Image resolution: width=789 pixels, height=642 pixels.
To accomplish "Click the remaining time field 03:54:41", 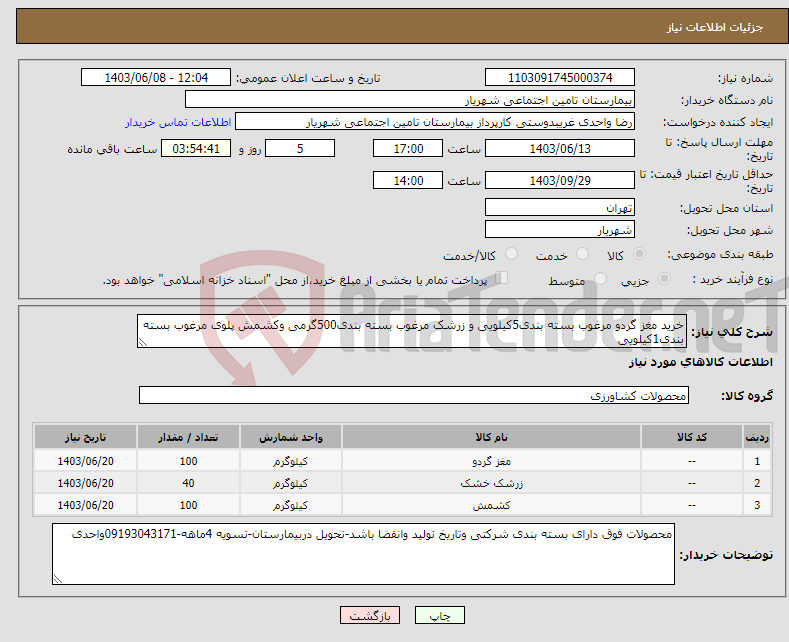I will [x=196, y=148].
